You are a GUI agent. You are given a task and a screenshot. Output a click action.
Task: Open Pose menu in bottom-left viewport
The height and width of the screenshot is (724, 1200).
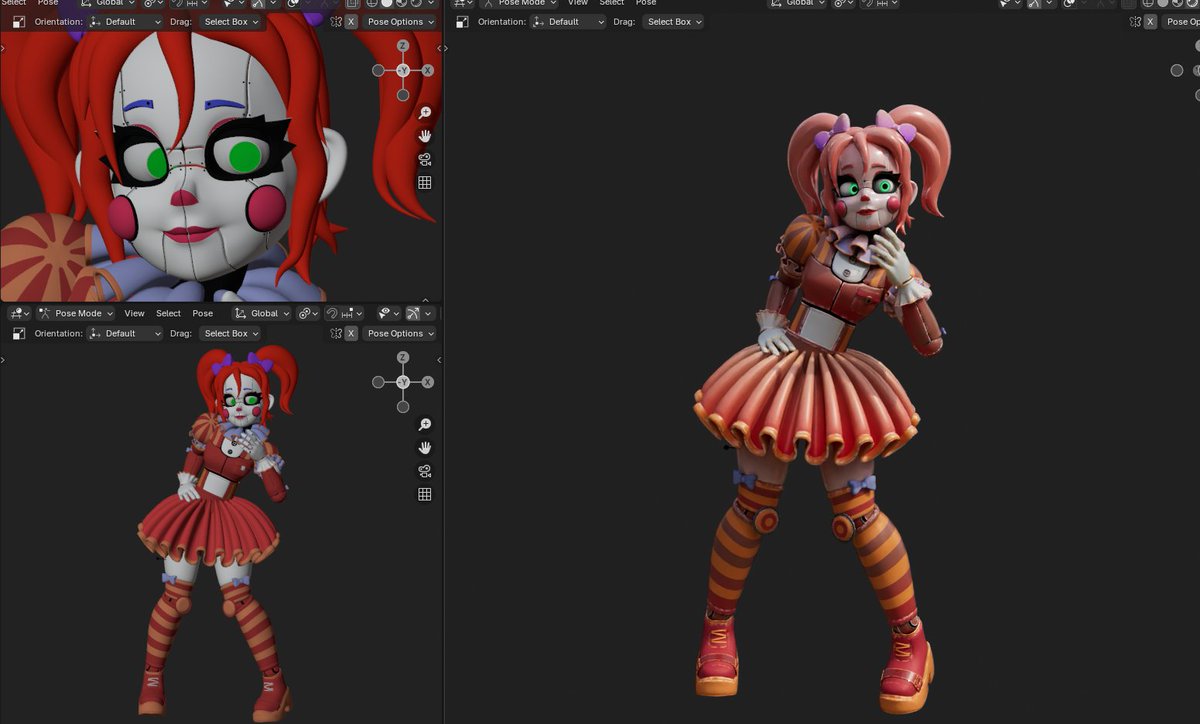coord(202,313)
